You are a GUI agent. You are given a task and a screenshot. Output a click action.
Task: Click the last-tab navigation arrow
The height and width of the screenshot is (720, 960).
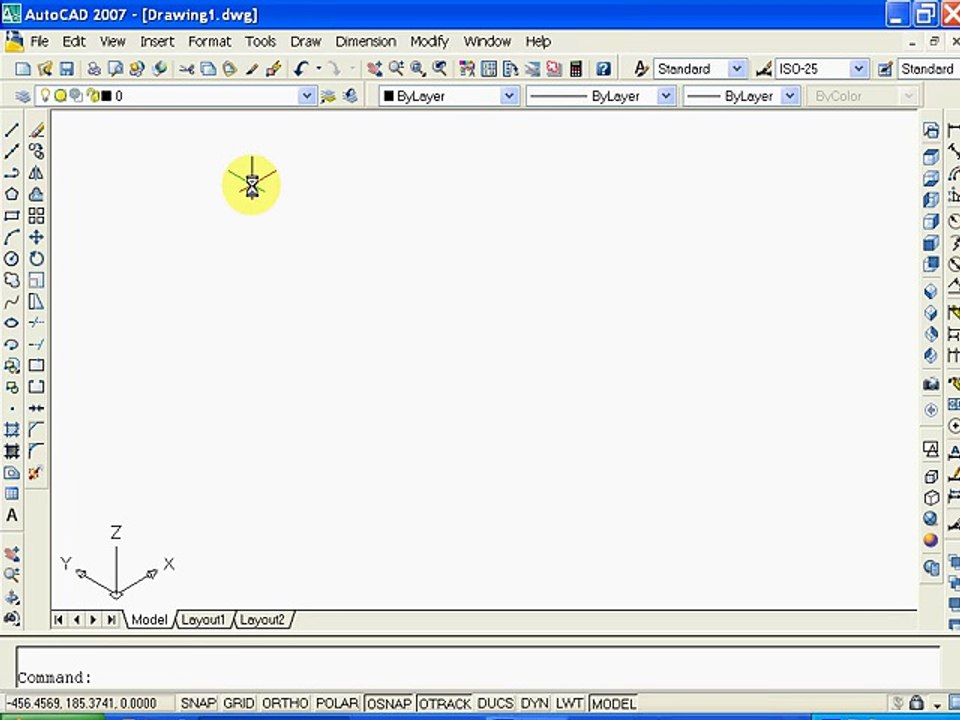click(111, 620)
